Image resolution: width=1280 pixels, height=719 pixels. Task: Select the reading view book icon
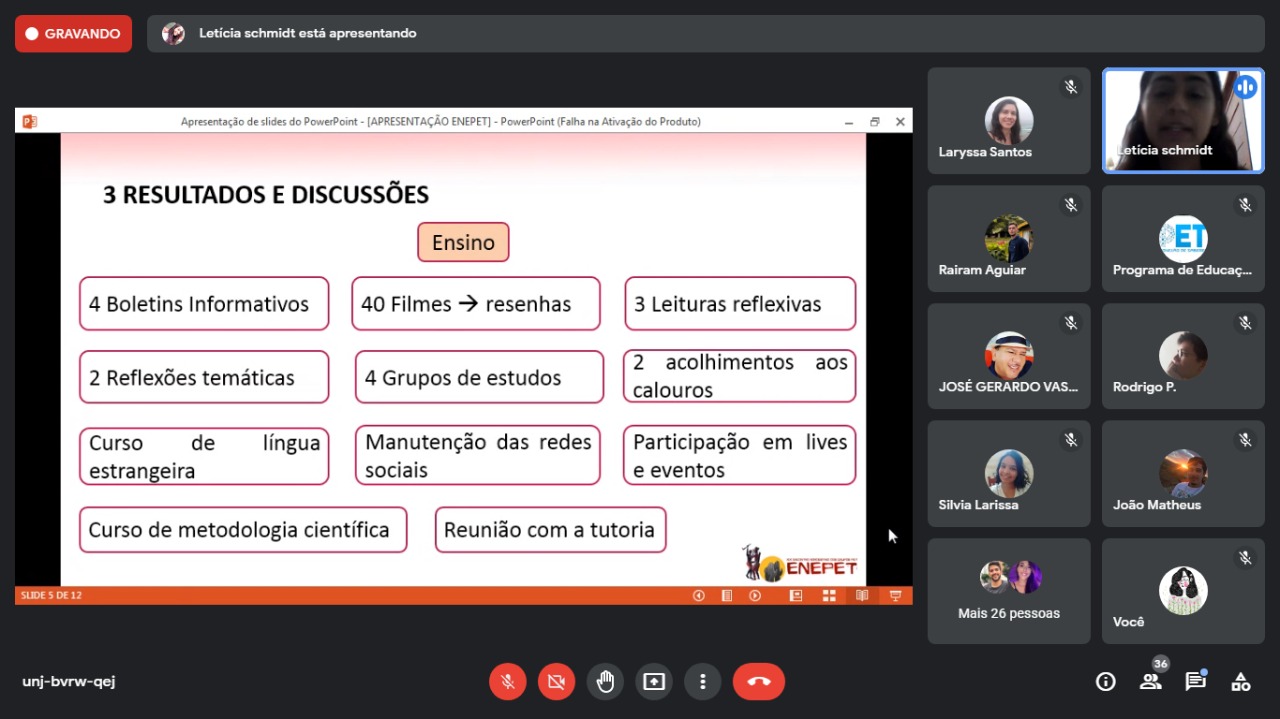point(862,596)
